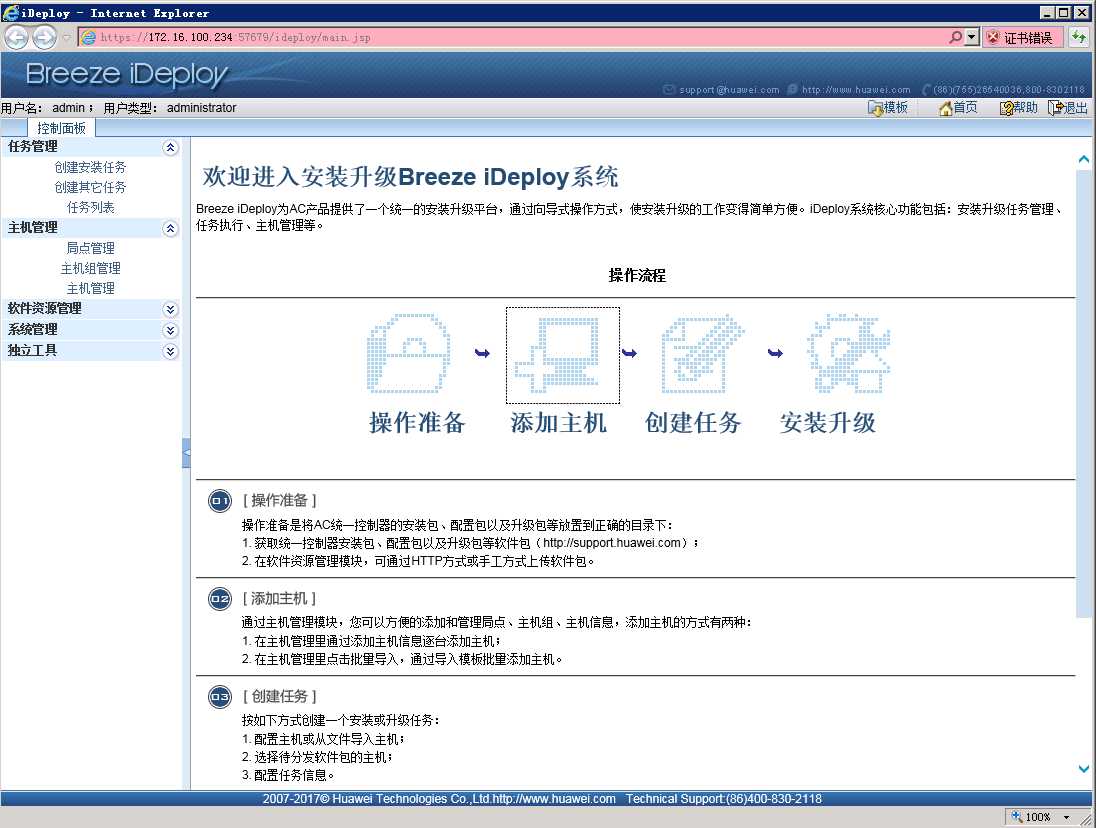Click the 任务管理 section header text
Viewport: 1096px width, 828px height.
pos(33,147)
